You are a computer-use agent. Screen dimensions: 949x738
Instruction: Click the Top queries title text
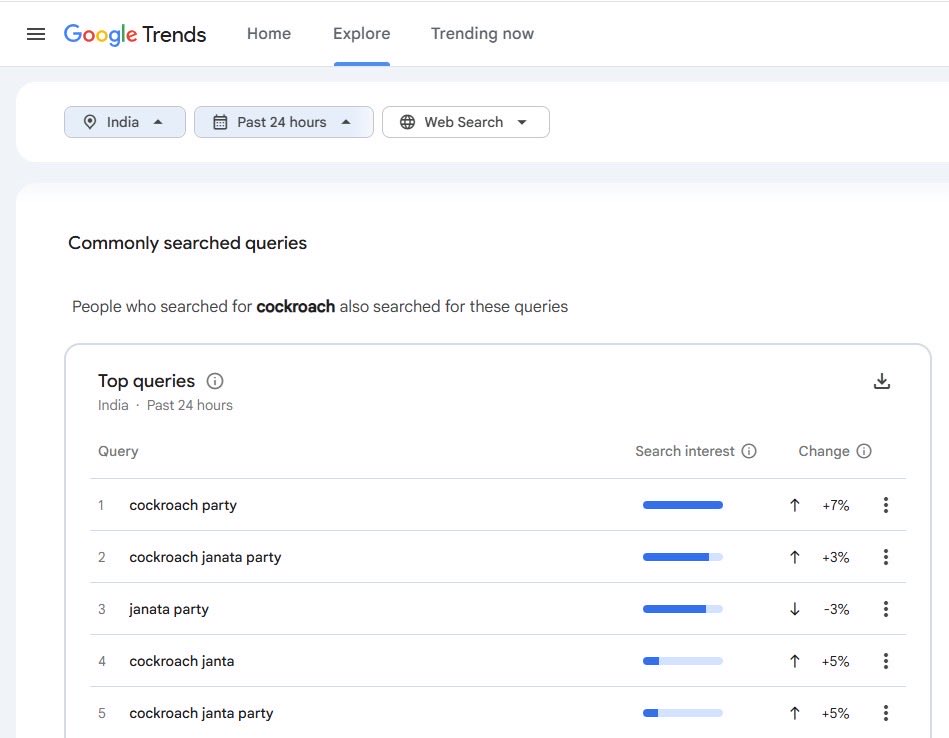pos(146,381)
